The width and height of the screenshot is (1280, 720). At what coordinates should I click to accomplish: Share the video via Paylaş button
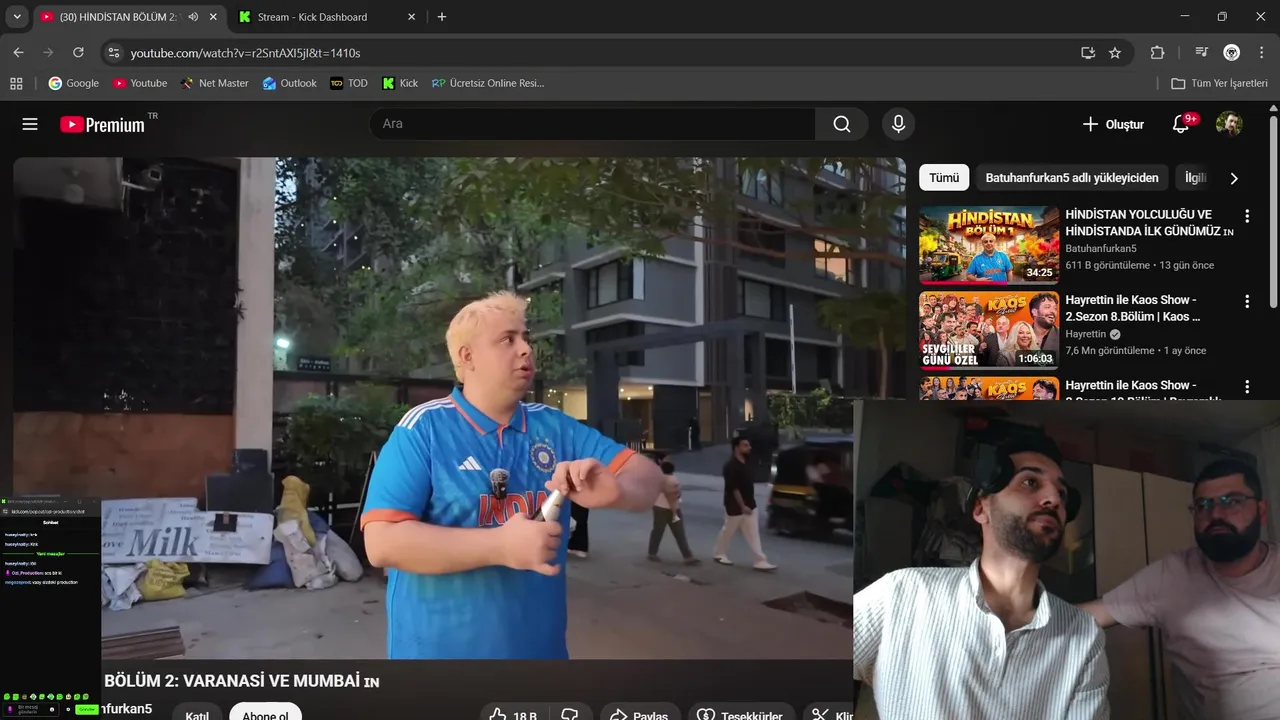(x=639, y=715)
